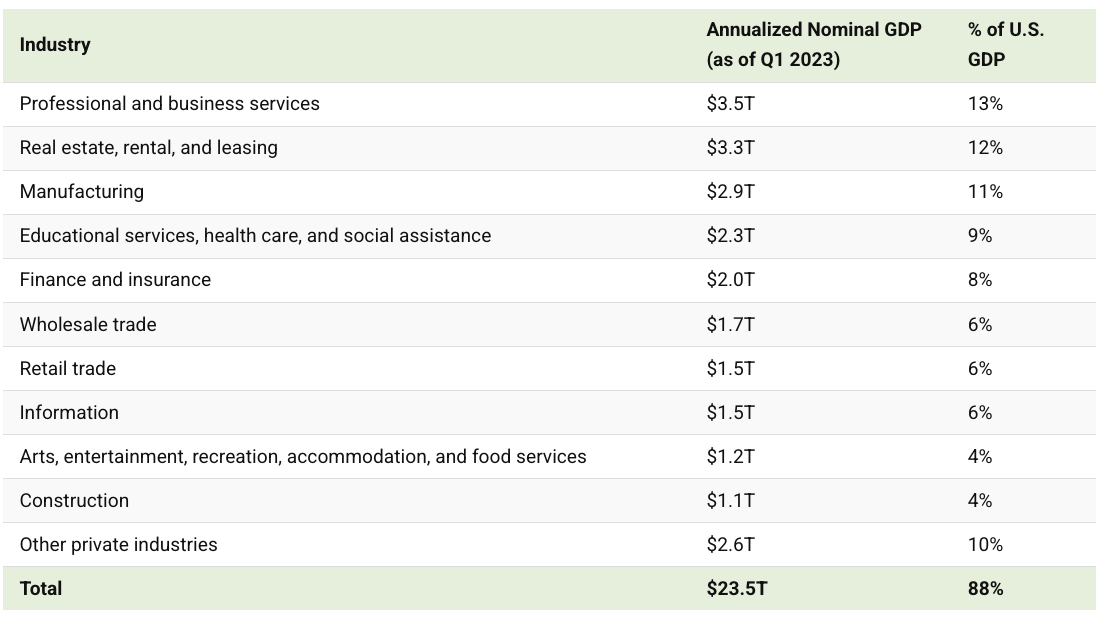Select the Construction industry cell
The image size is (1100, 620).
pyautogui.click(x=74, y=501)
